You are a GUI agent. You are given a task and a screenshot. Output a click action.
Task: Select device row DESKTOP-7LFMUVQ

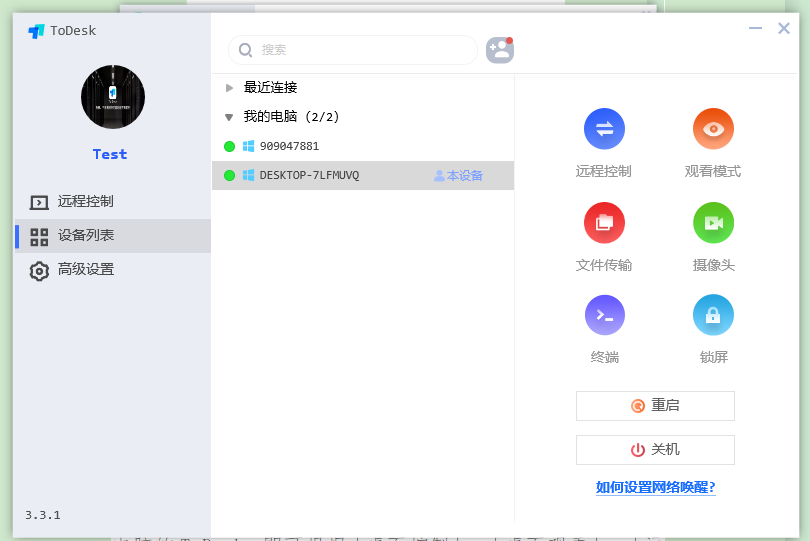(x=363, y=175)
